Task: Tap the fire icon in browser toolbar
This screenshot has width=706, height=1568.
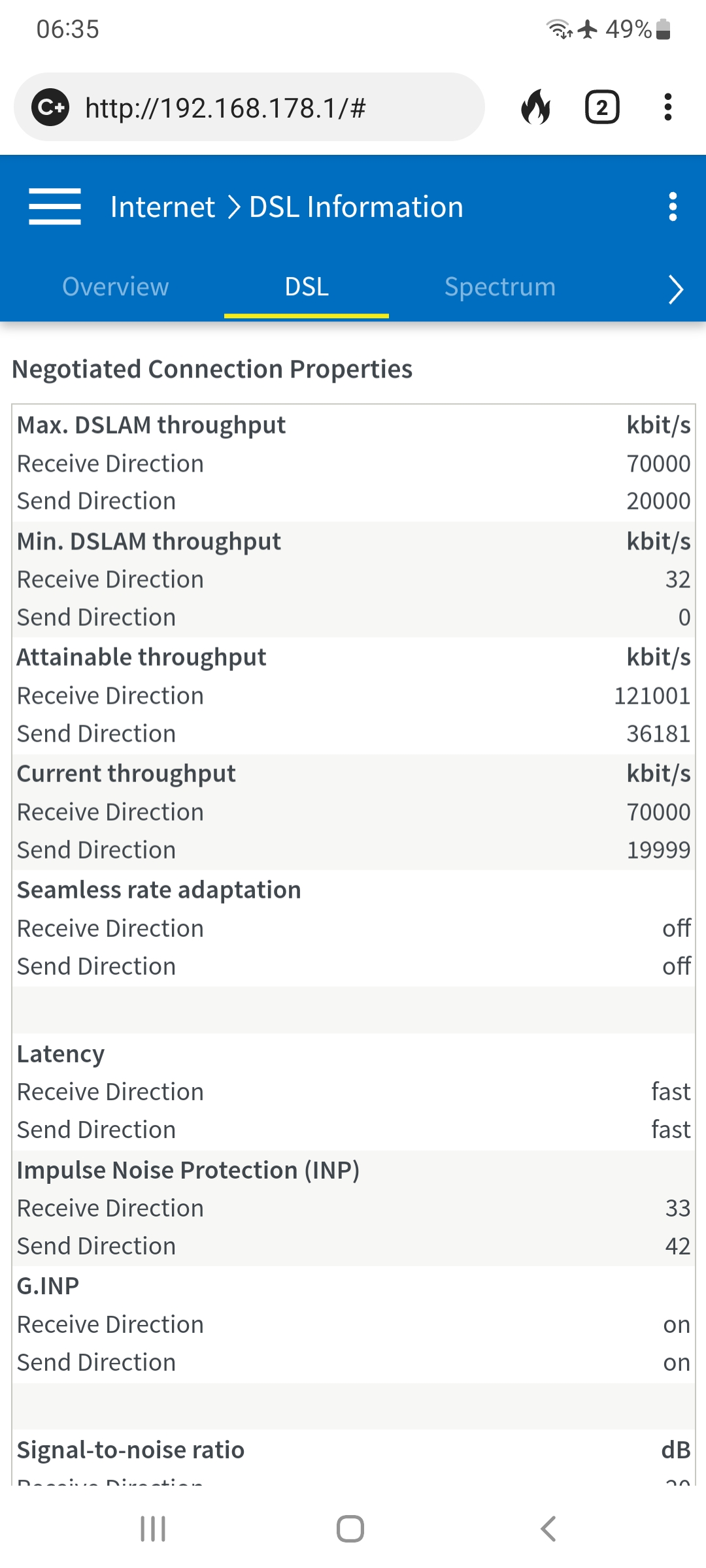Action: click(536, 107)
